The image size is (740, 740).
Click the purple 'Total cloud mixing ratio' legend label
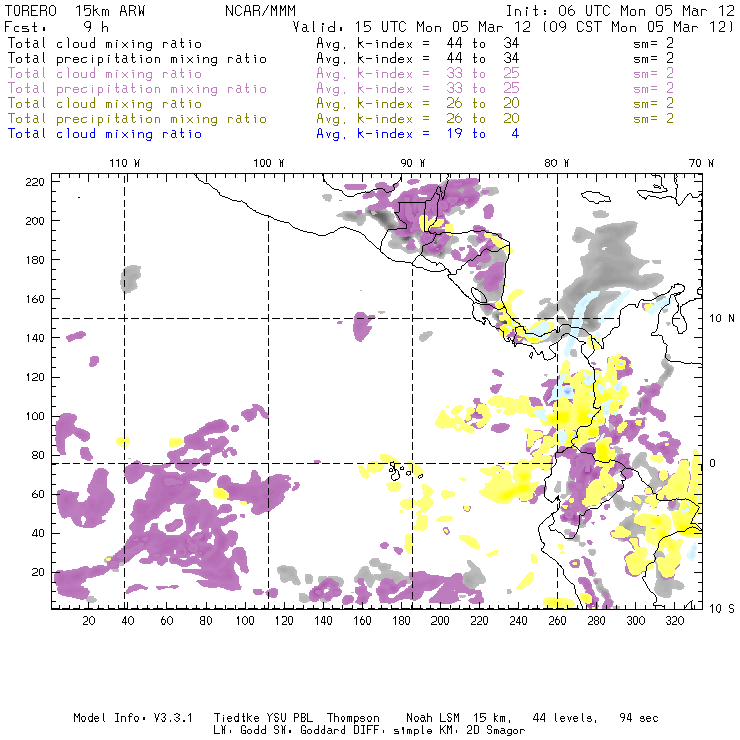pos(105,74)
